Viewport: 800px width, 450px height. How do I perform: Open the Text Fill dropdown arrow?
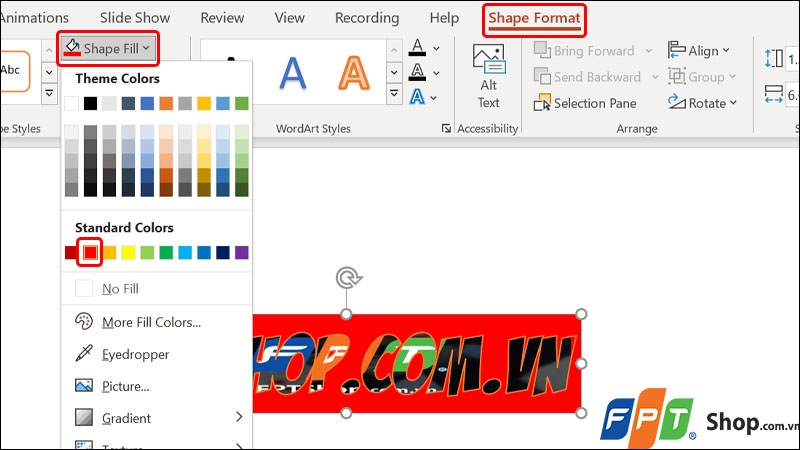pyautogui.click(x=436, y=48)
